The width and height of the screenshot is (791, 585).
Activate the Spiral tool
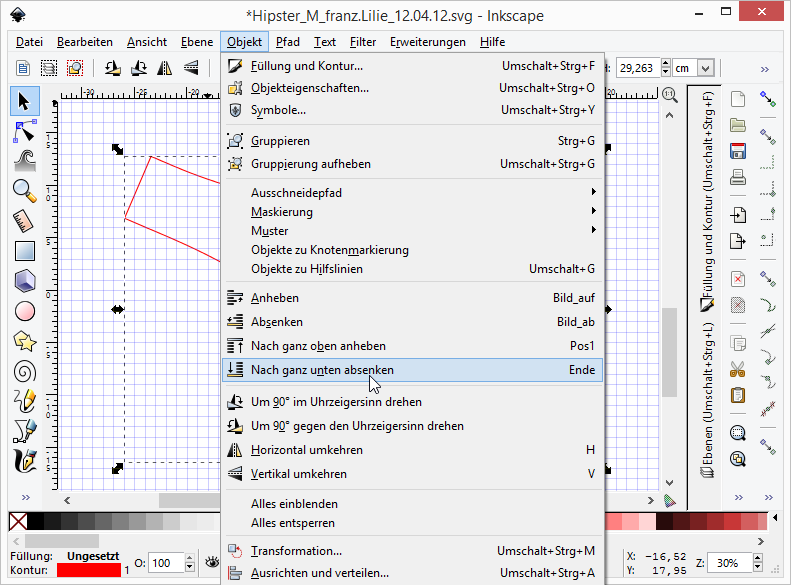(25, 371)
